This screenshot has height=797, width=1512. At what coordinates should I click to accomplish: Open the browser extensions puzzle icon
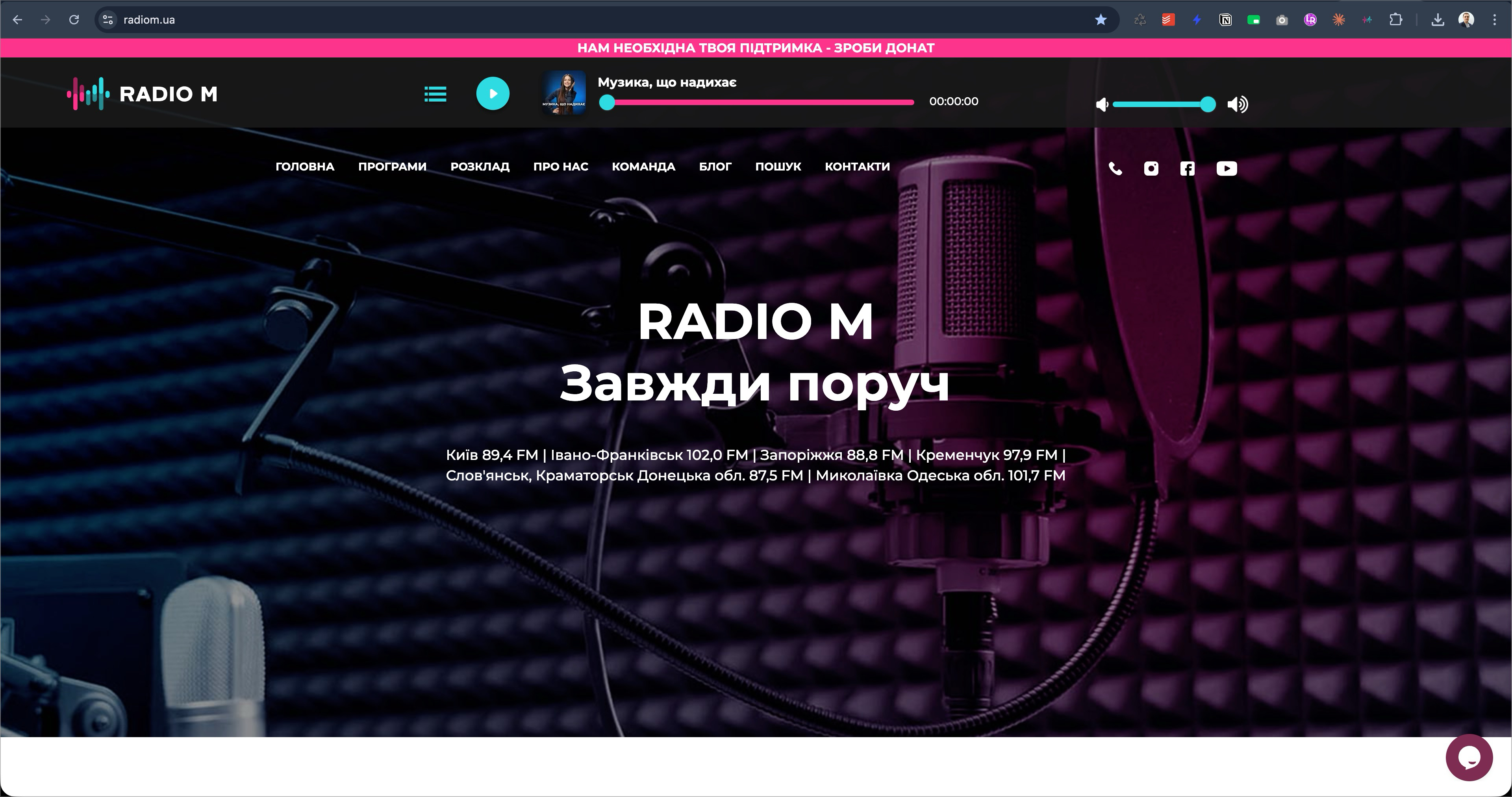[x=1396, y=20]
